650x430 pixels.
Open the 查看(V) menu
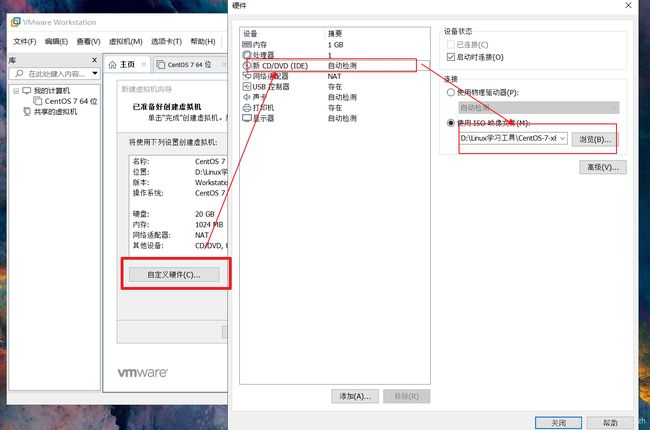pyautogui.click(x=88, y=41)
